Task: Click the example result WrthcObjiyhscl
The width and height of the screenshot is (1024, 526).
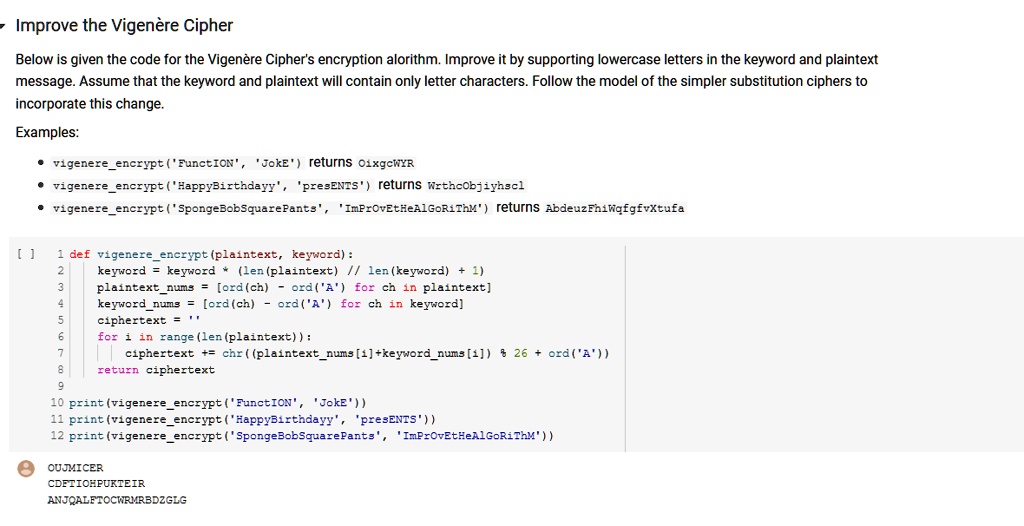Action: [x=475, y=185]
